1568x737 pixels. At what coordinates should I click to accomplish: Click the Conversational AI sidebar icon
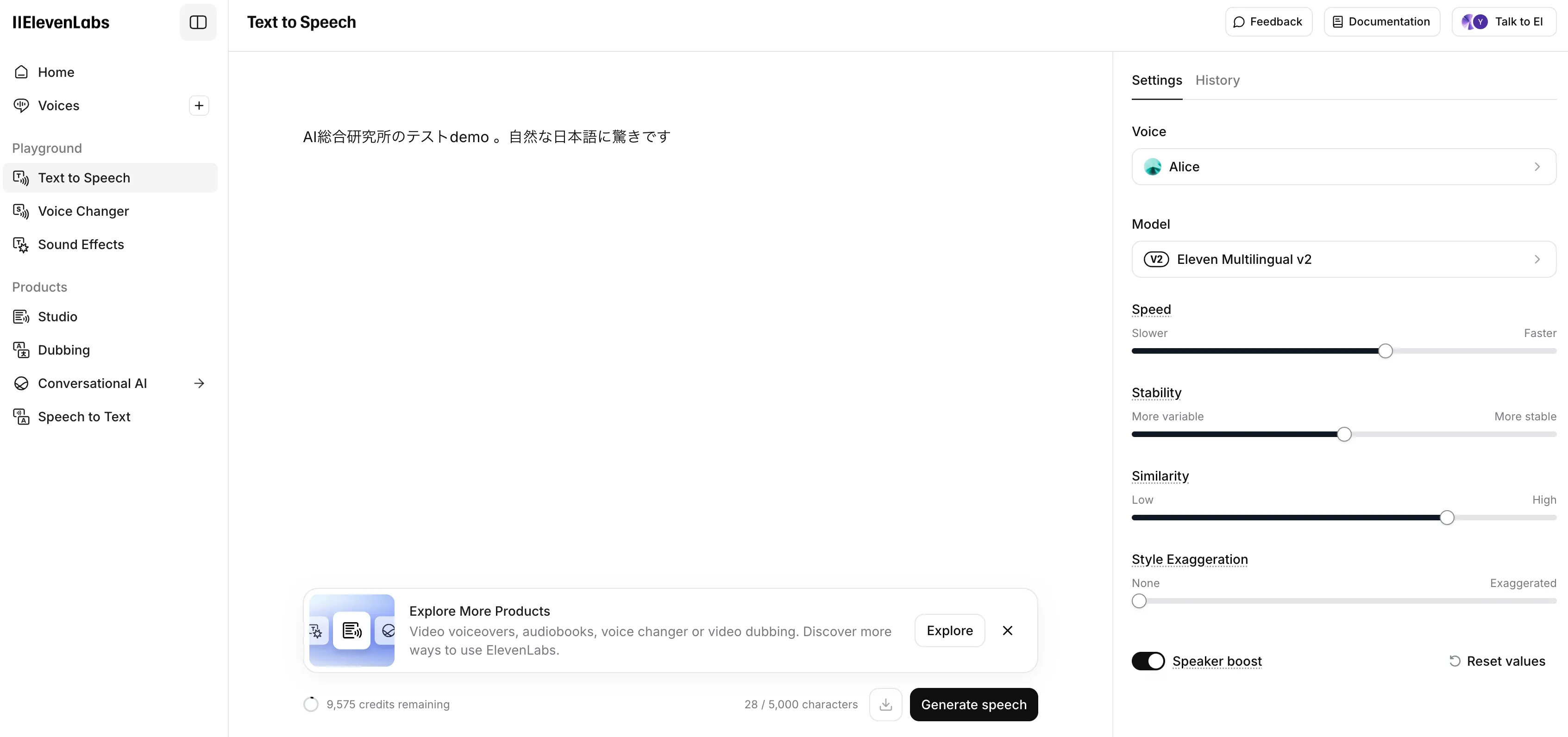pos(21,383)
